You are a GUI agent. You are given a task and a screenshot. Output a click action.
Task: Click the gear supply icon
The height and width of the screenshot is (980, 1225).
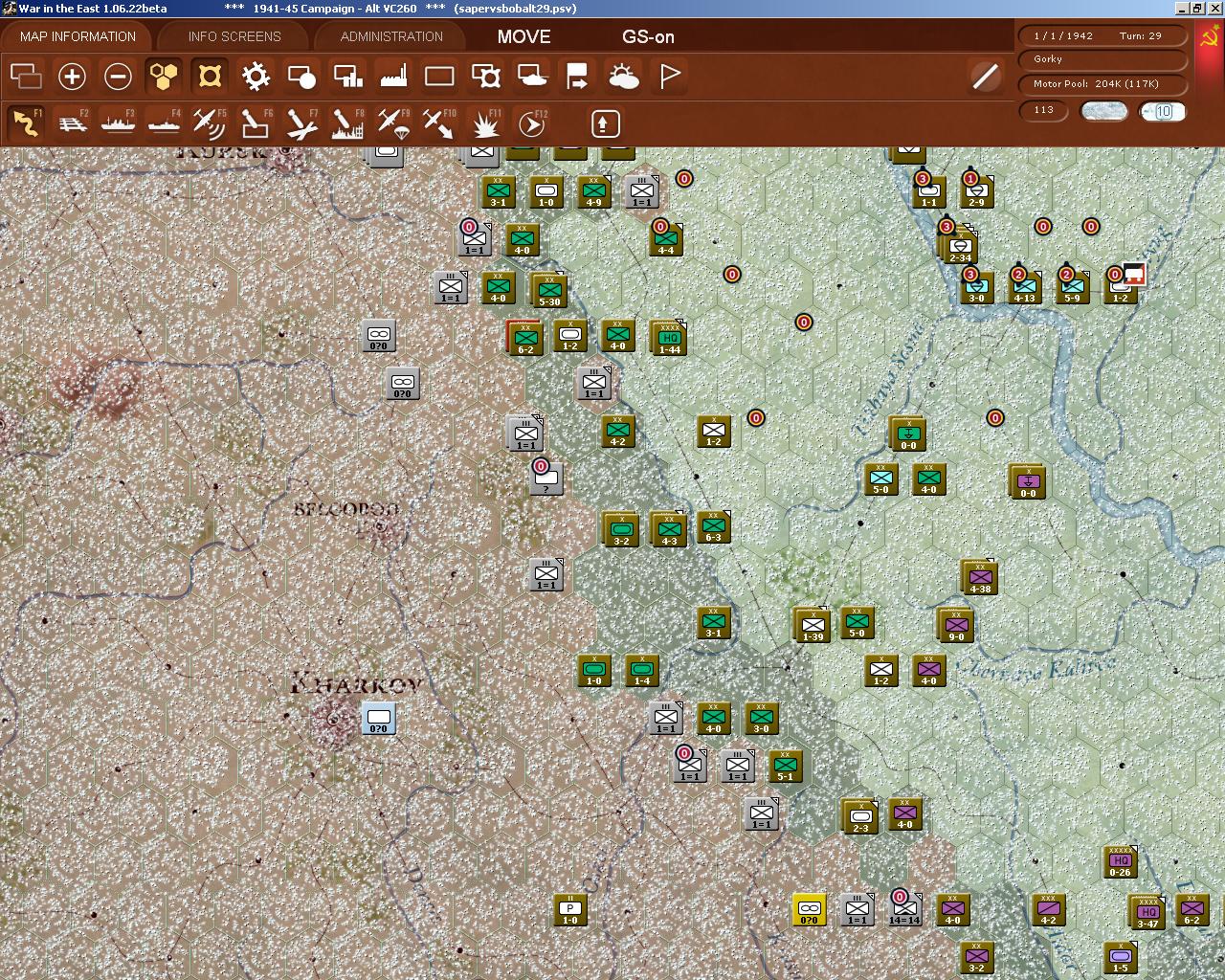(256, 76)
